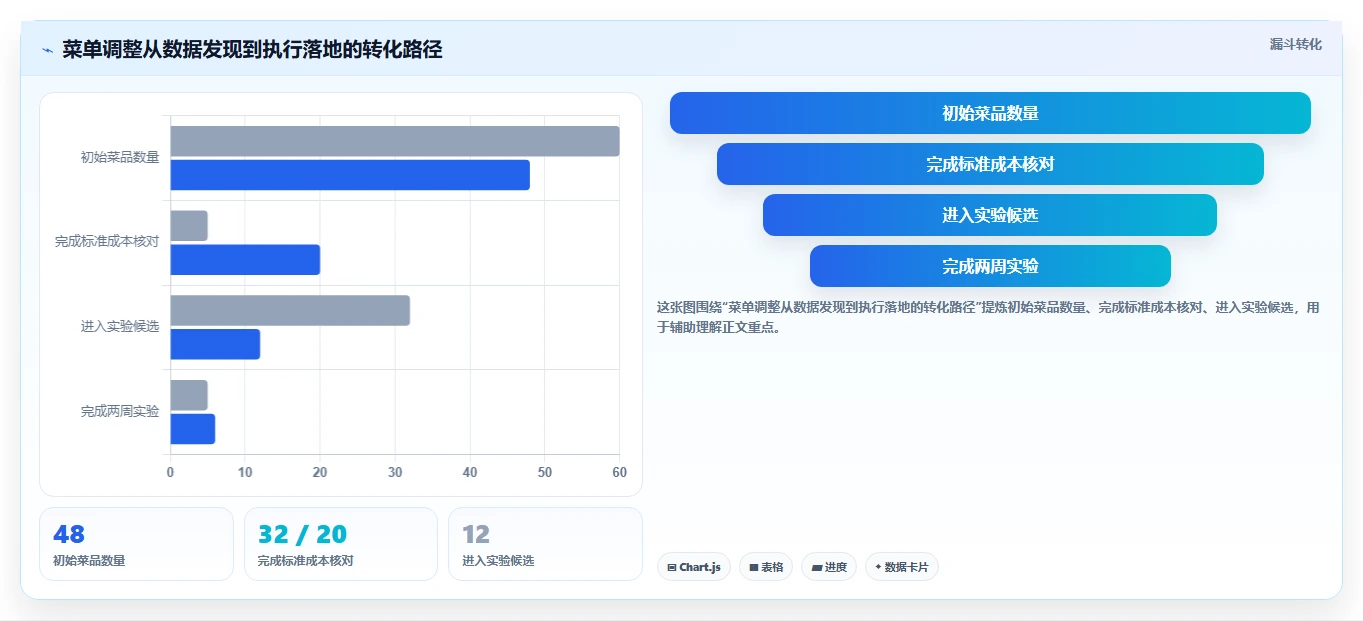Click the chart title 菜单调整从数据发现到执行落地的转化路径
This screenshot has width=1363, height=621.
(252, 50)
